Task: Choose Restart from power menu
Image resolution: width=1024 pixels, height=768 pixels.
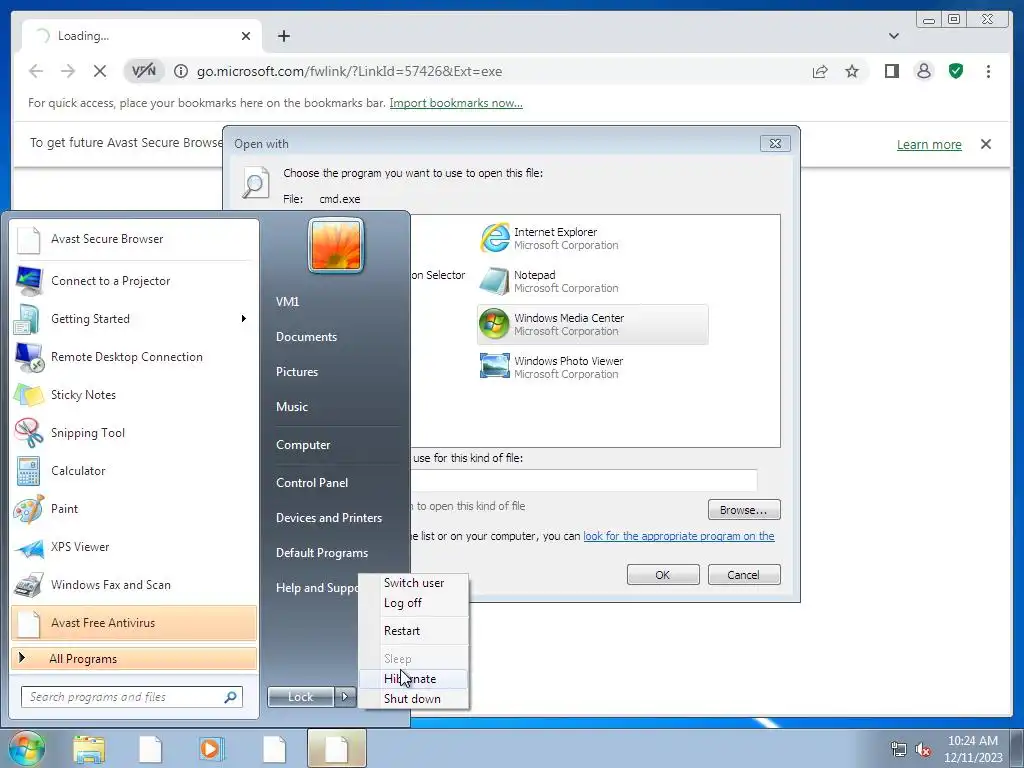Action: (x=414, y=631)
